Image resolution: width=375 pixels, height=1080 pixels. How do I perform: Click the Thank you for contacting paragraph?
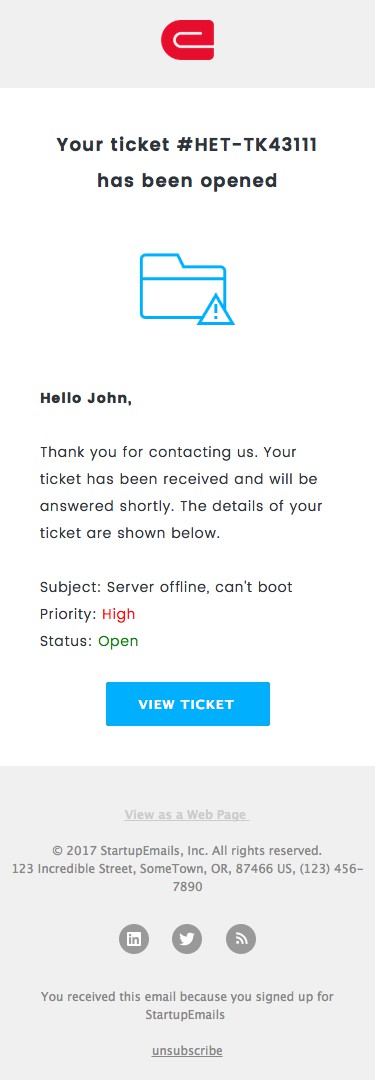[x=181, y=492]
